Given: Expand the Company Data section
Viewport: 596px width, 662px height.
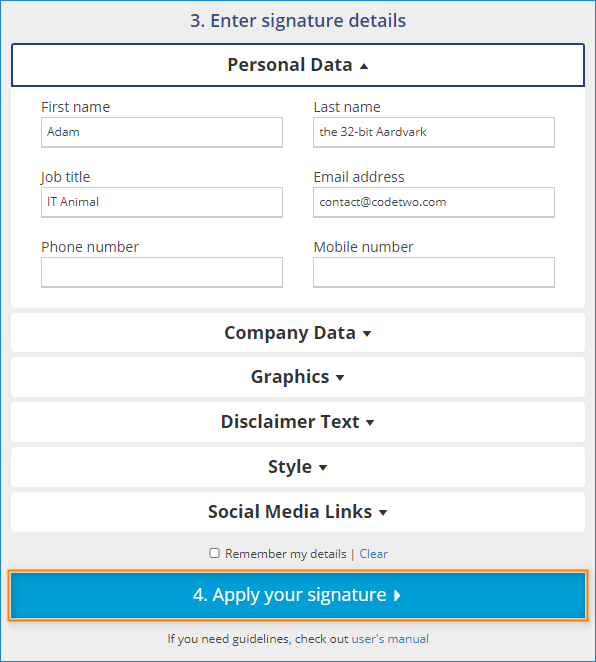Looking at the screenshot, I should tap(298, 333).
